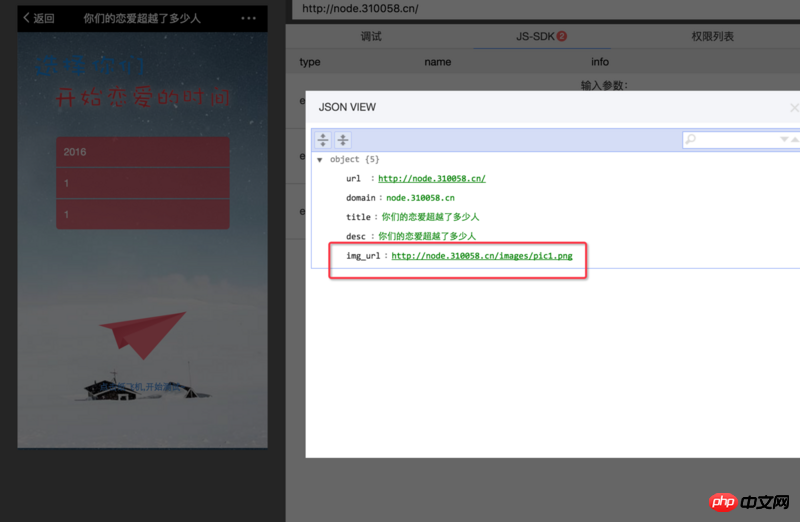Image resolution: width=800 pixels, height=522 pixels.
Task: Open the year picker showing 2016
Action: click(143, 152)
